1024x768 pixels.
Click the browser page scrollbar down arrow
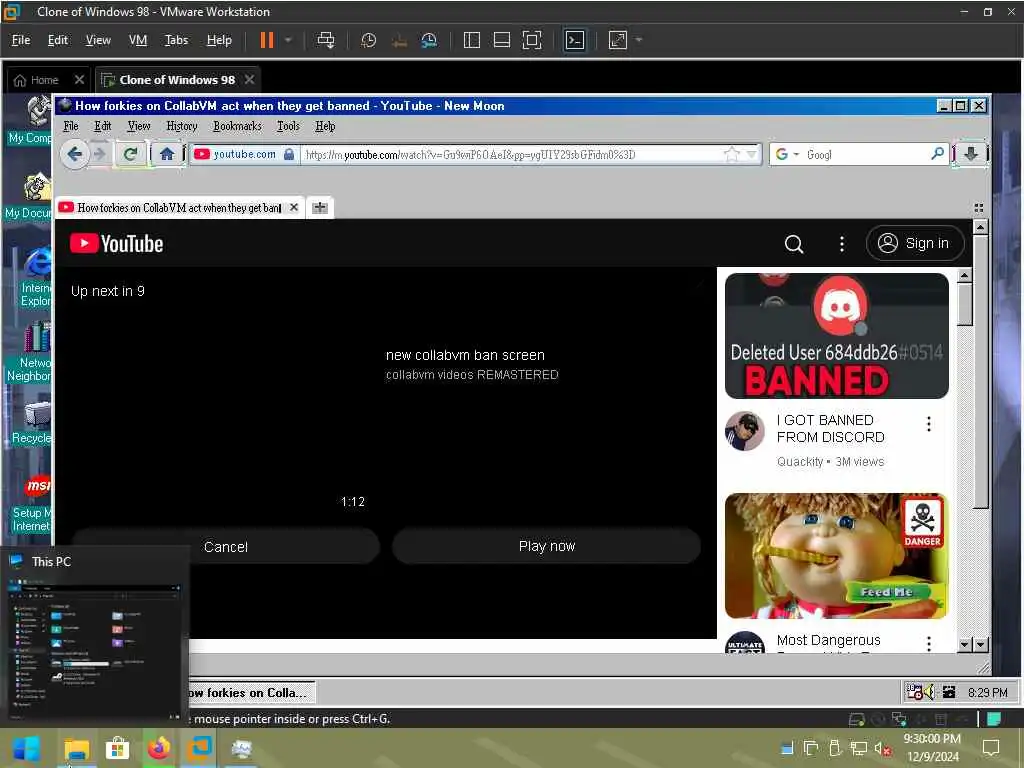(x=980, y=645)
